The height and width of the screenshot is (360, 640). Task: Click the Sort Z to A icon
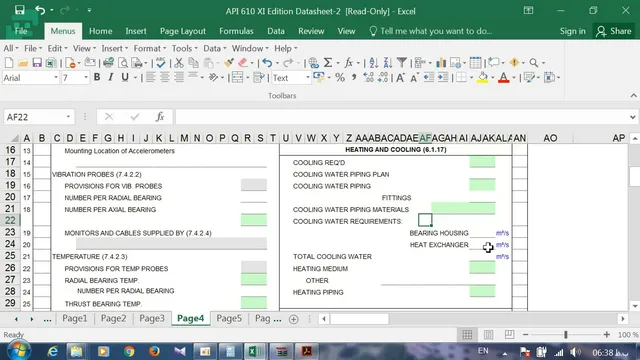388,62
